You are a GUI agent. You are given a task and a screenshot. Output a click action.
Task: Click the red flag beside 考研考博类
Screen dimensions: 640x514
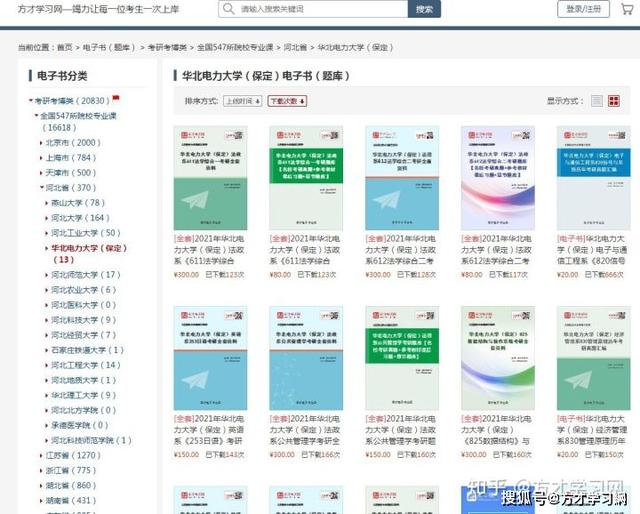116,98
